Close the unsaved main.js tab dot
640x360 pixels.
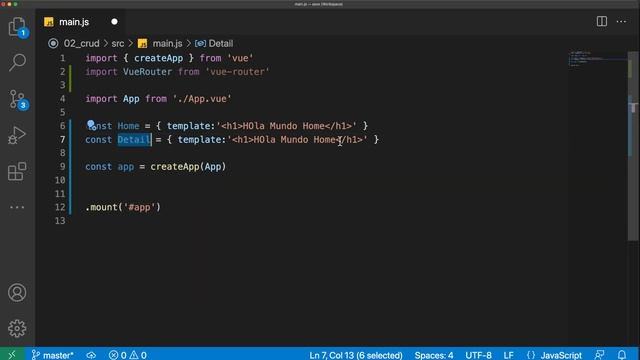[114, 22]
